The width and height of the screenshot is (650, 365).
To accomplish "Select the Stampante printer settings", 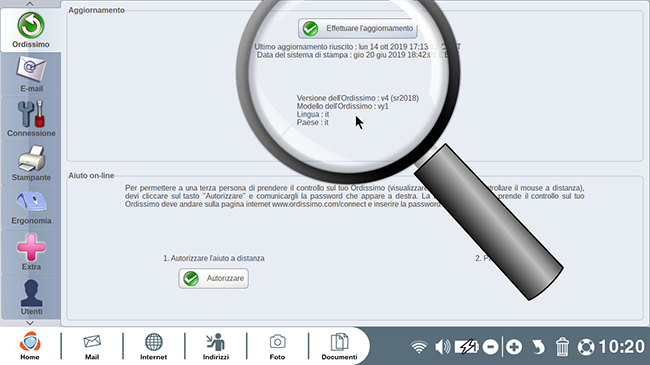I will tap(31, 163).
